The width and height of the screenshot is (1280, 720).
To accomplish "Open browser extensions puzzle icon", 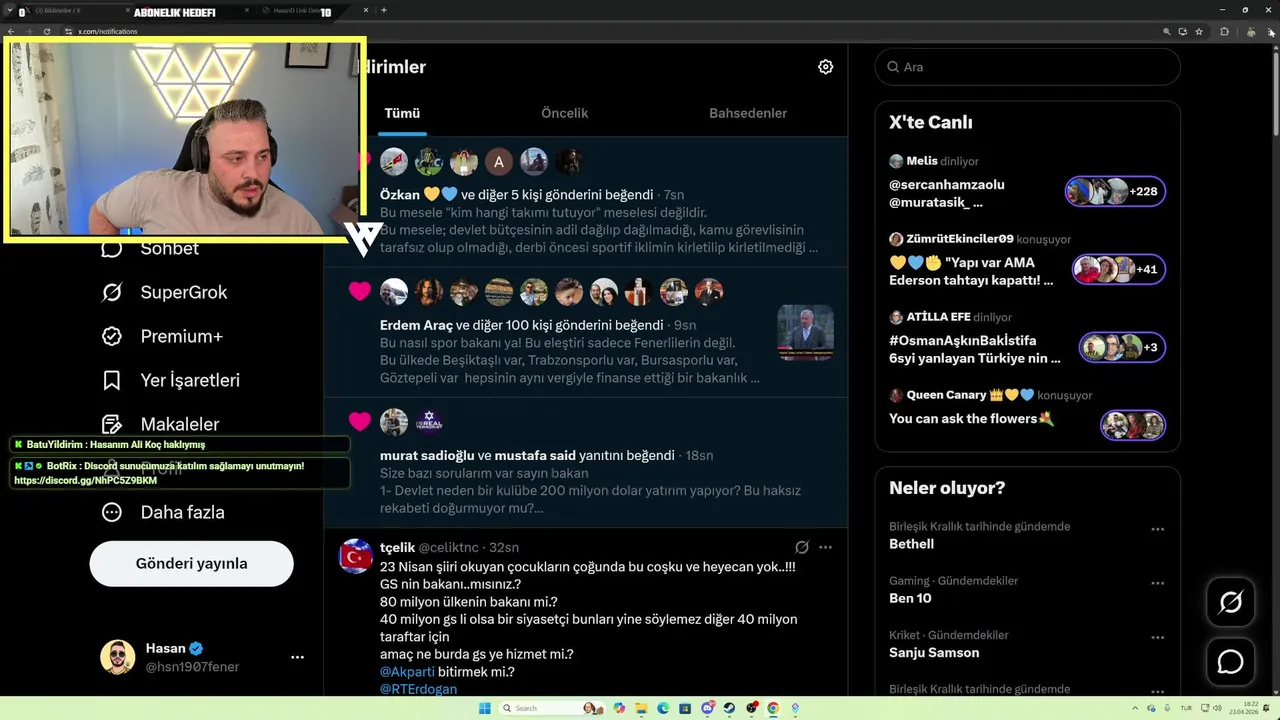I will tap(1224, 32).
